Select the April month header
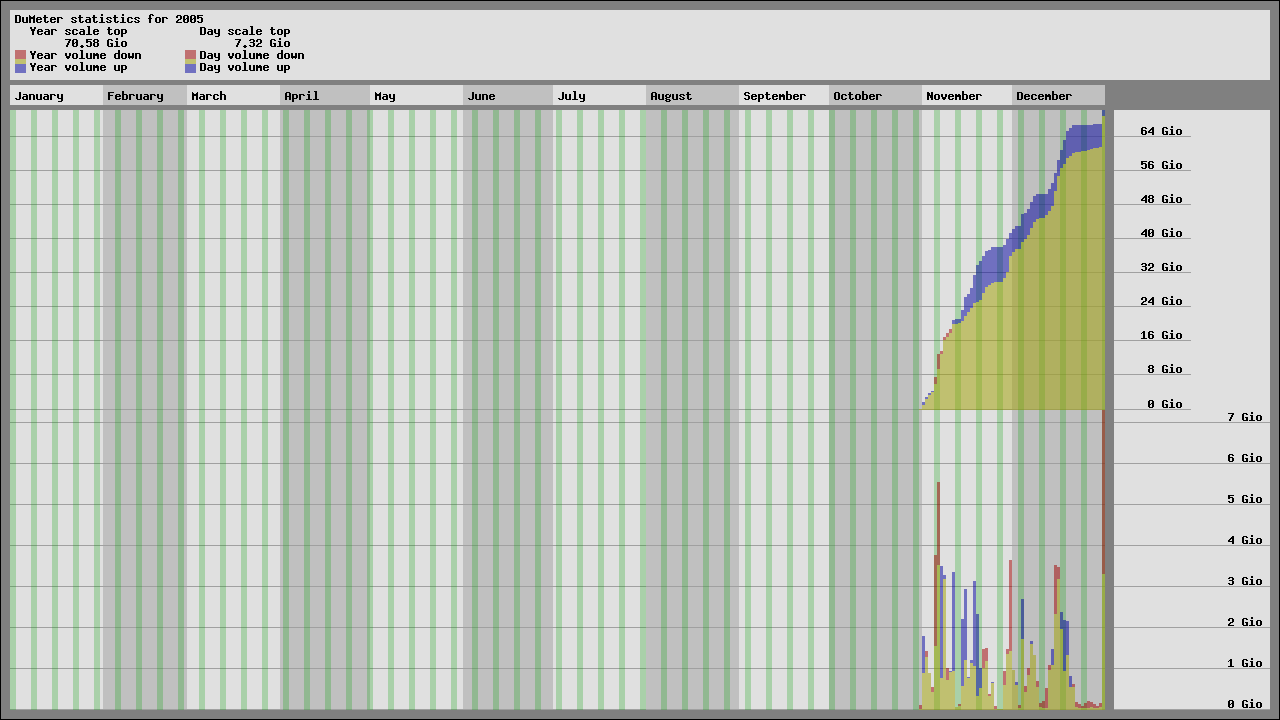1280x720 pixels. 325,96
